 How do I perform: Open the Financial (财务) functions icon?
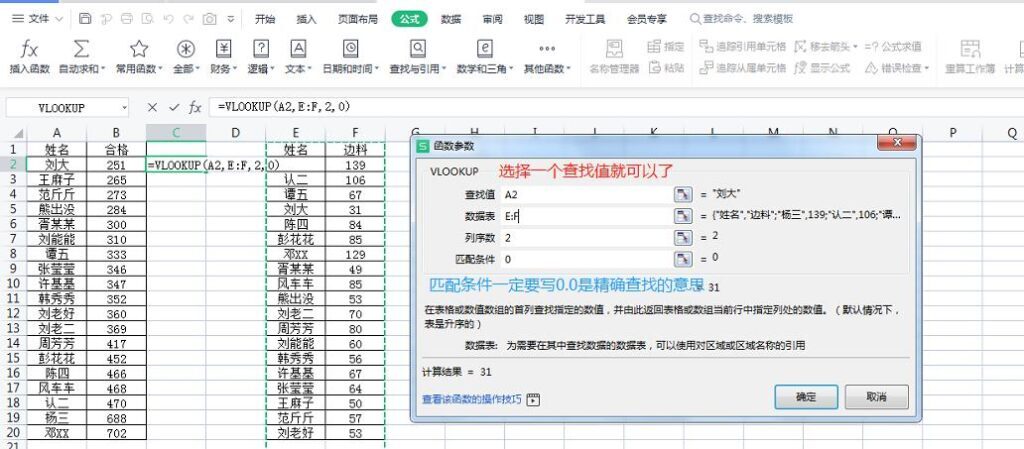pos(223,49)
